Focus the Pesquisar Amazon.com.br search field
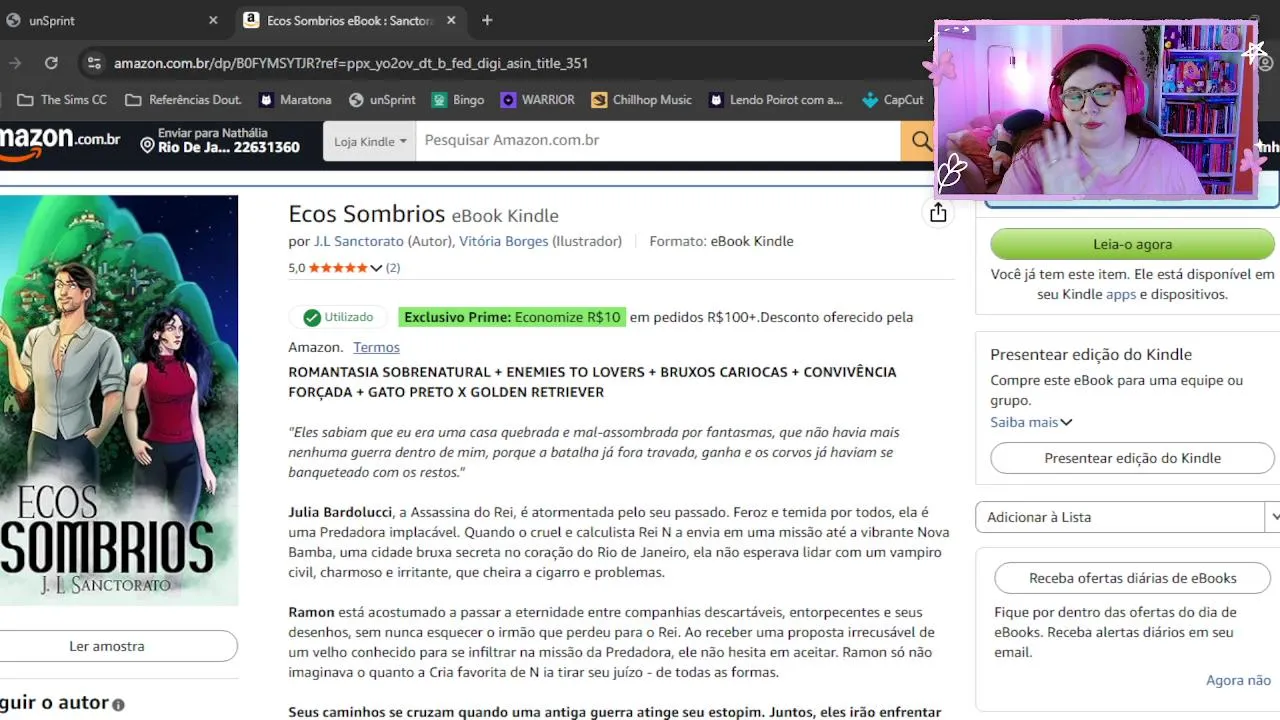 pyautogui.click(x=658, y=141)
